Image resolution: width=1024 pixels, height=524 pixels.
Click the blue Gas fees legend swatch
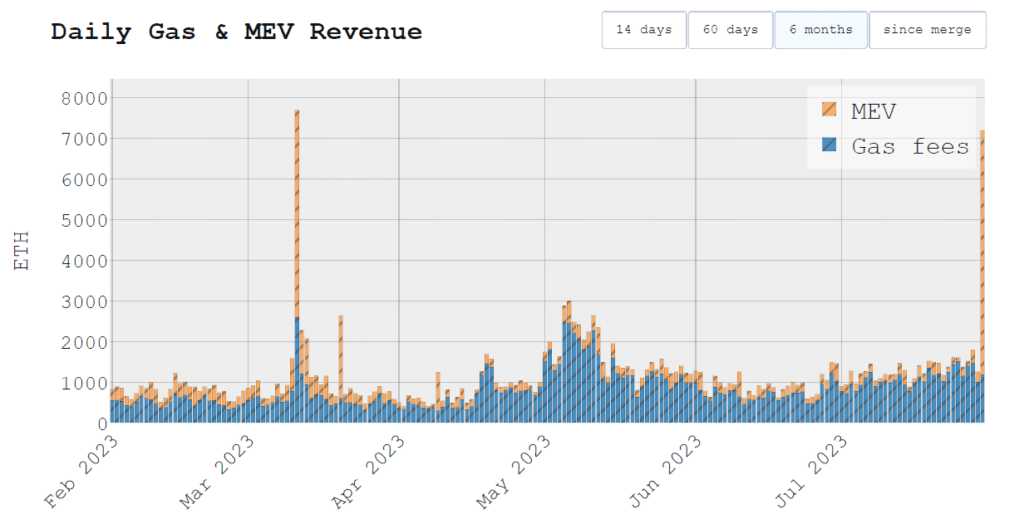pyautogui.click(x=829, y=146)
